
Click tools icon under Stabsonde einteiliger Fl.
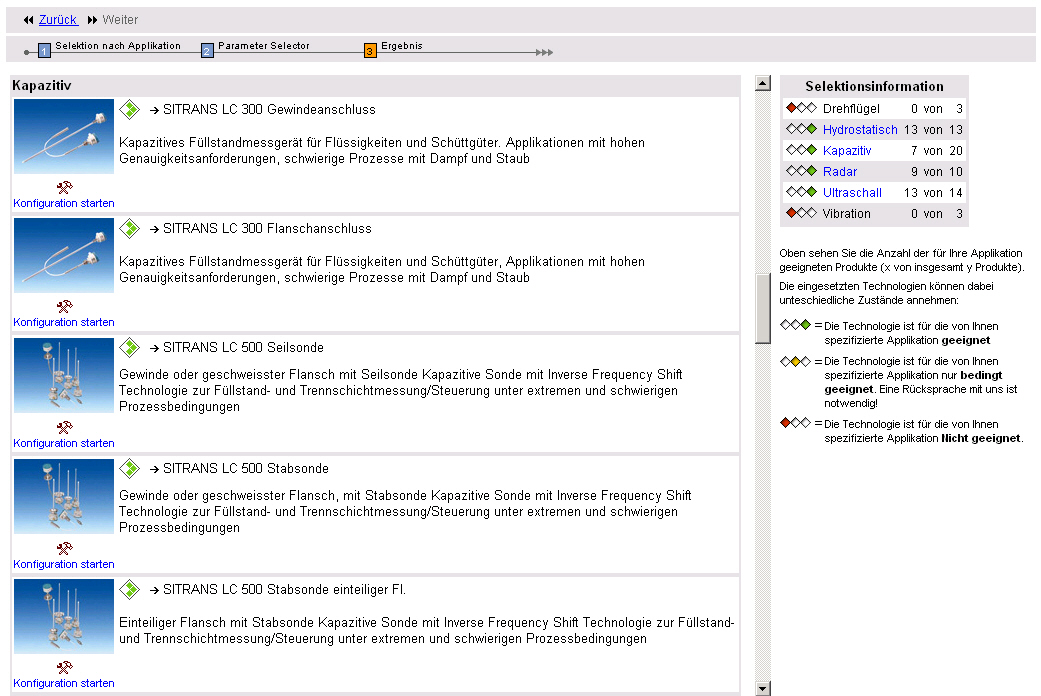coord(64,667)
